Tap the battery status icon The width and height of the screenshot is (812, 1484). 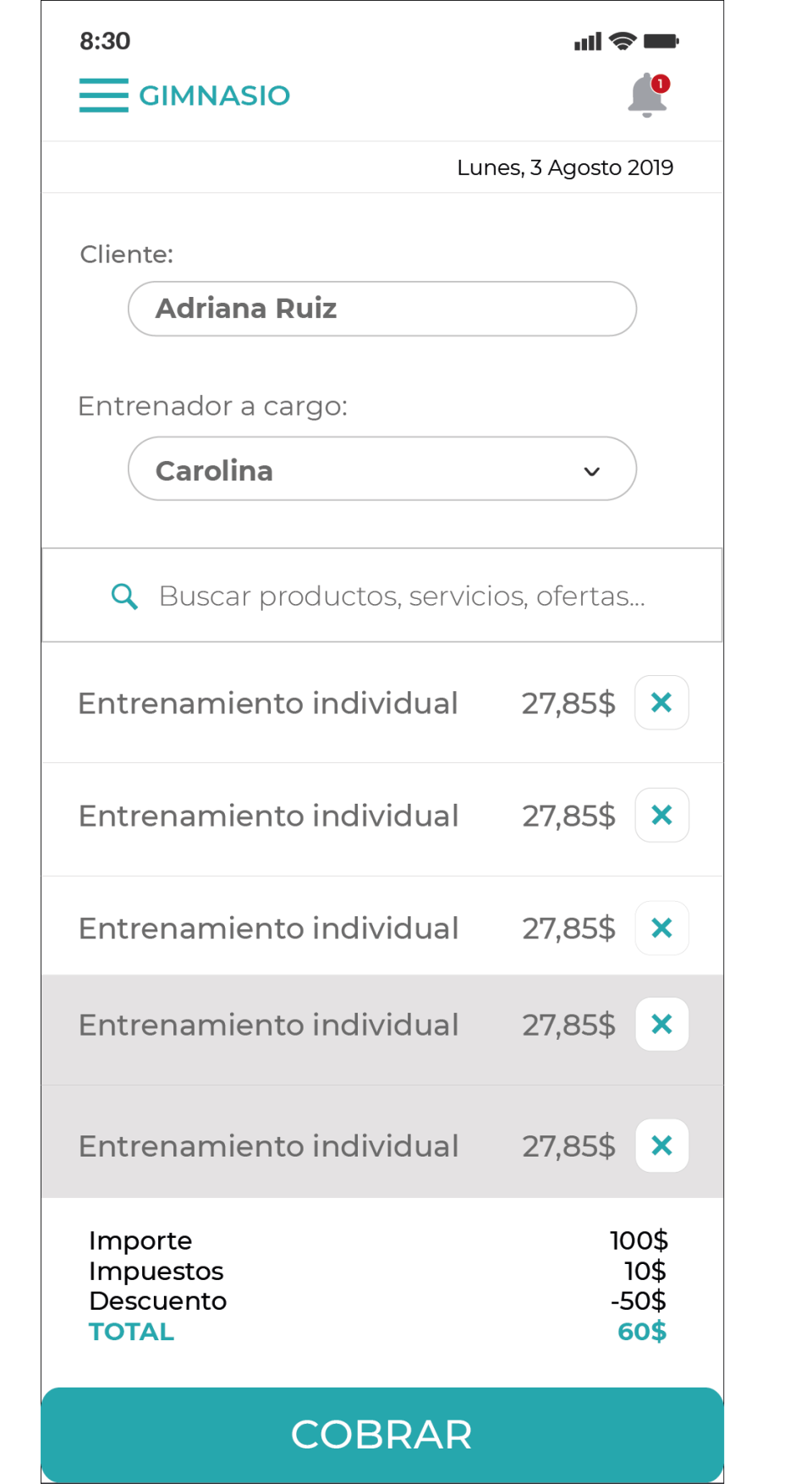pos(661,41)
